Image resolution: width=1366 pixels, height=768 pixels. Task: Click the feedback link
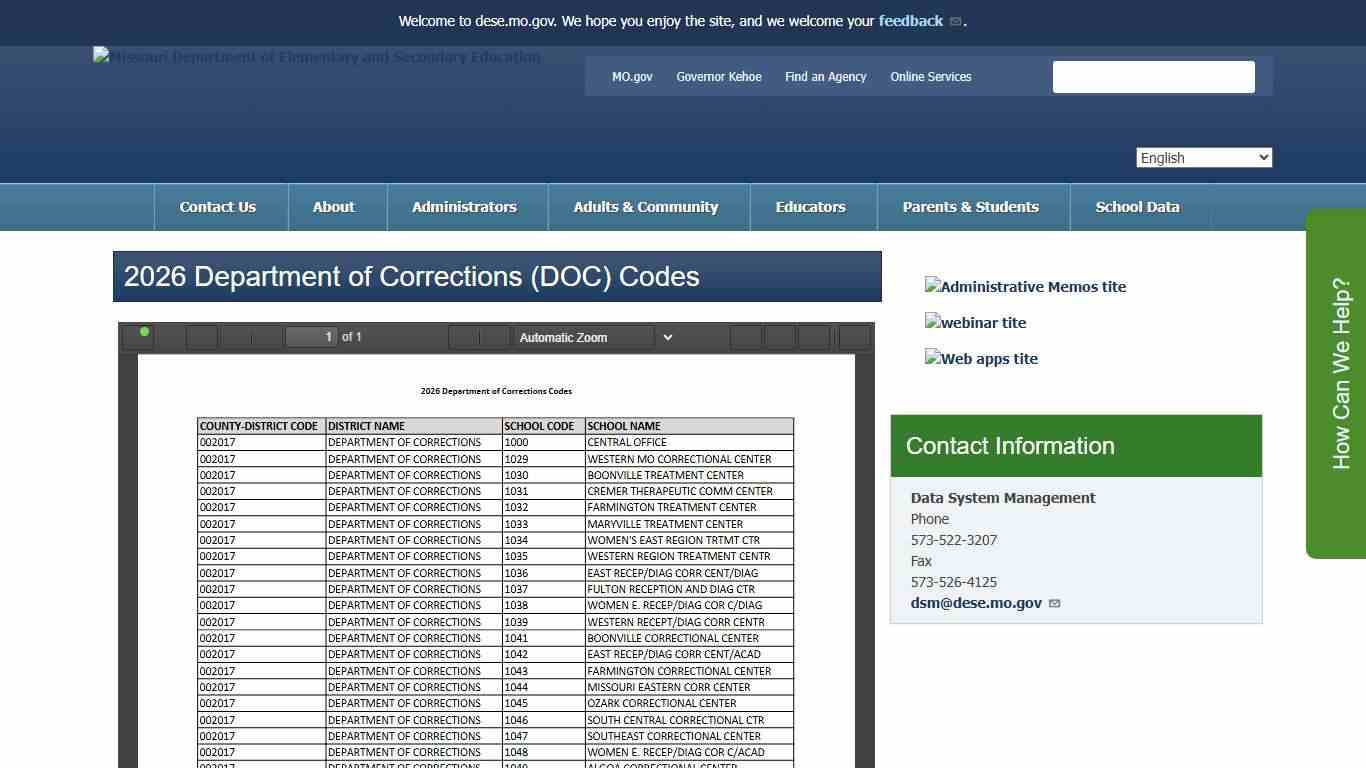[910, 21]
